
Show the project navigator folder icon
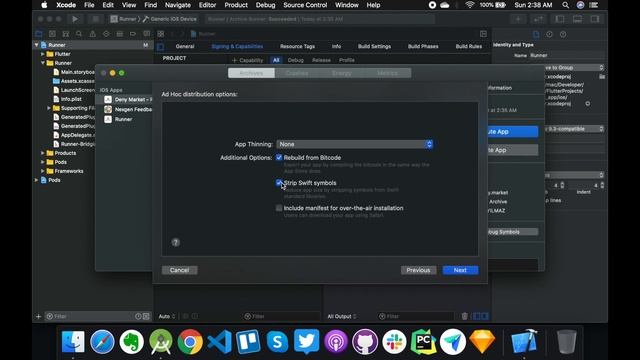tap(39, 34)
